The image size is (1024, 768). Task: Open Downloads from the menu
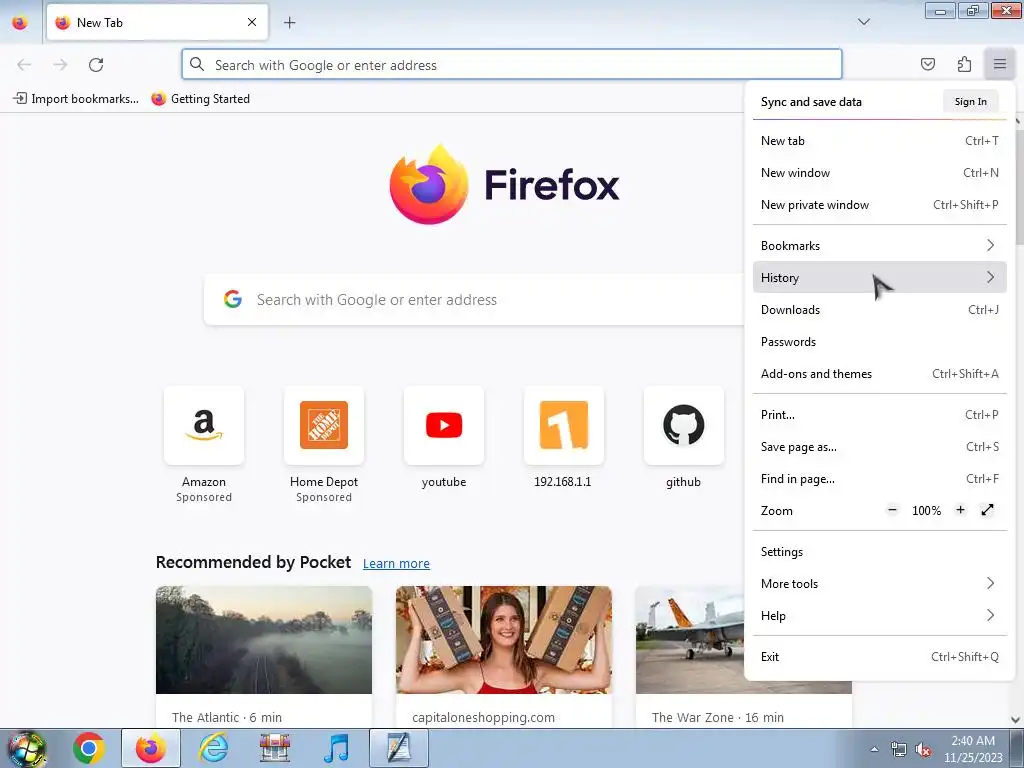[879, 310]
